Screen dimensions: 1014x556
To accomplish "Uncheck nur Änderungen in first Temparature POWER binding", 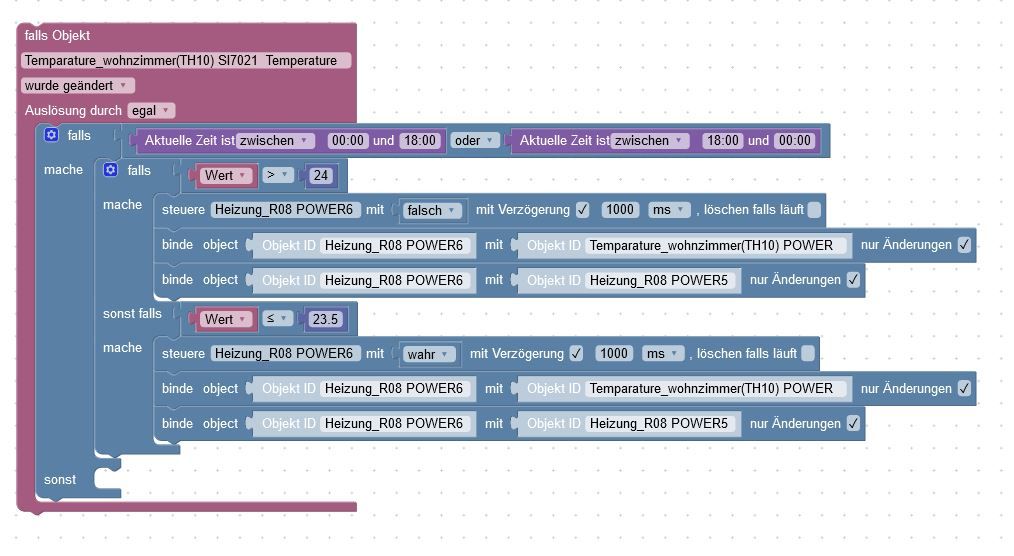I will pyautogui.click(x=964, y=244).
